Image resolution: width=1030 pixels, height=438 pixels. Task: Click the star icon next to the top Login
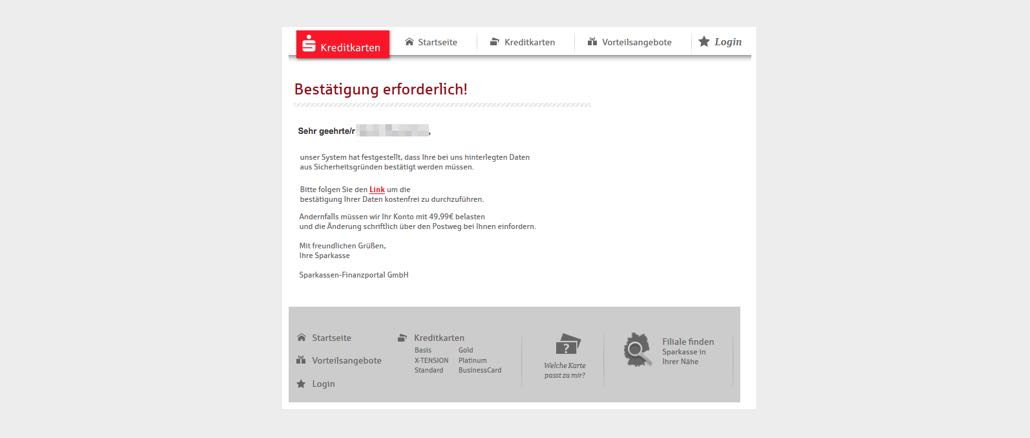point(704,41)
